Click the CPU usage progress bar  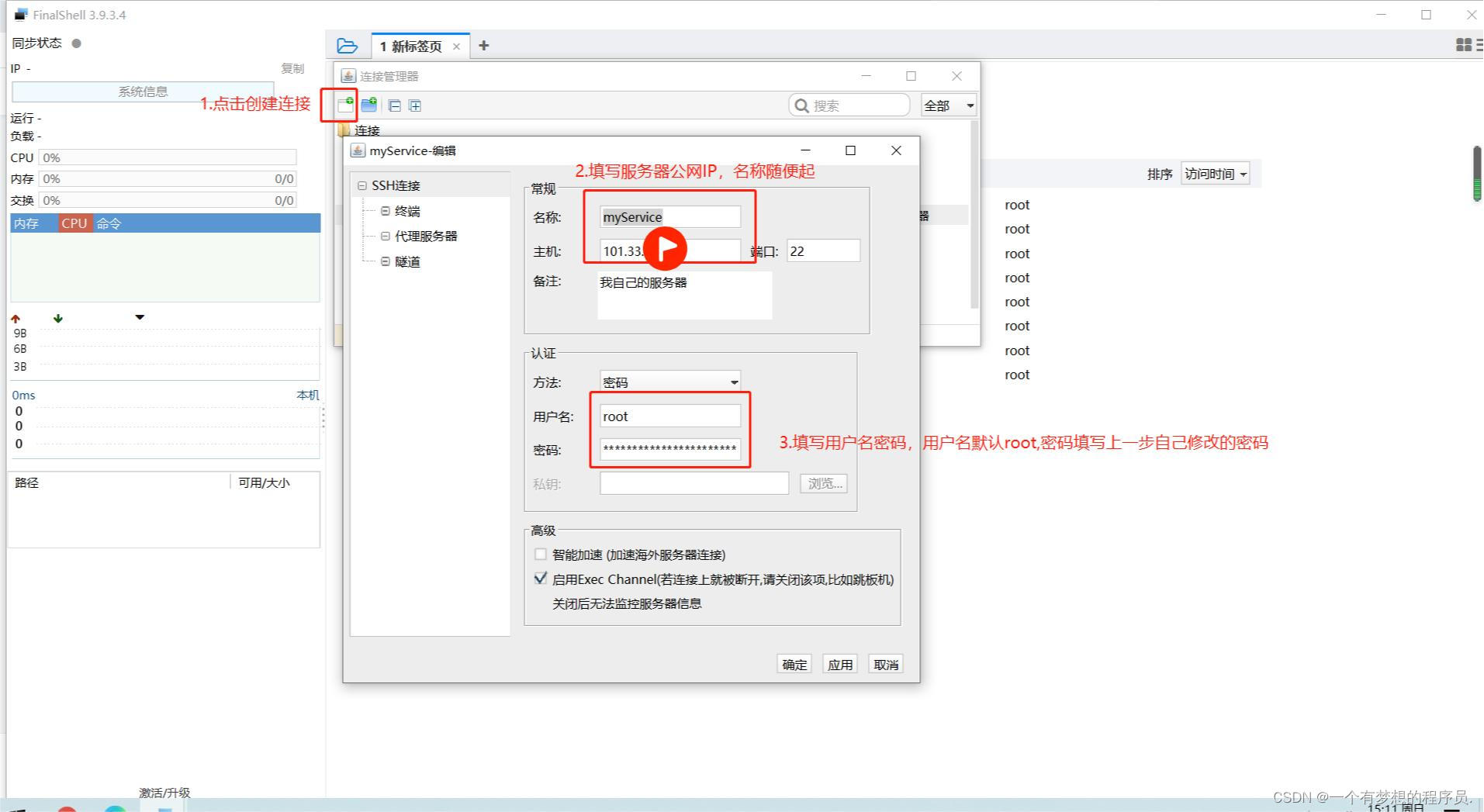coord(168,157)
